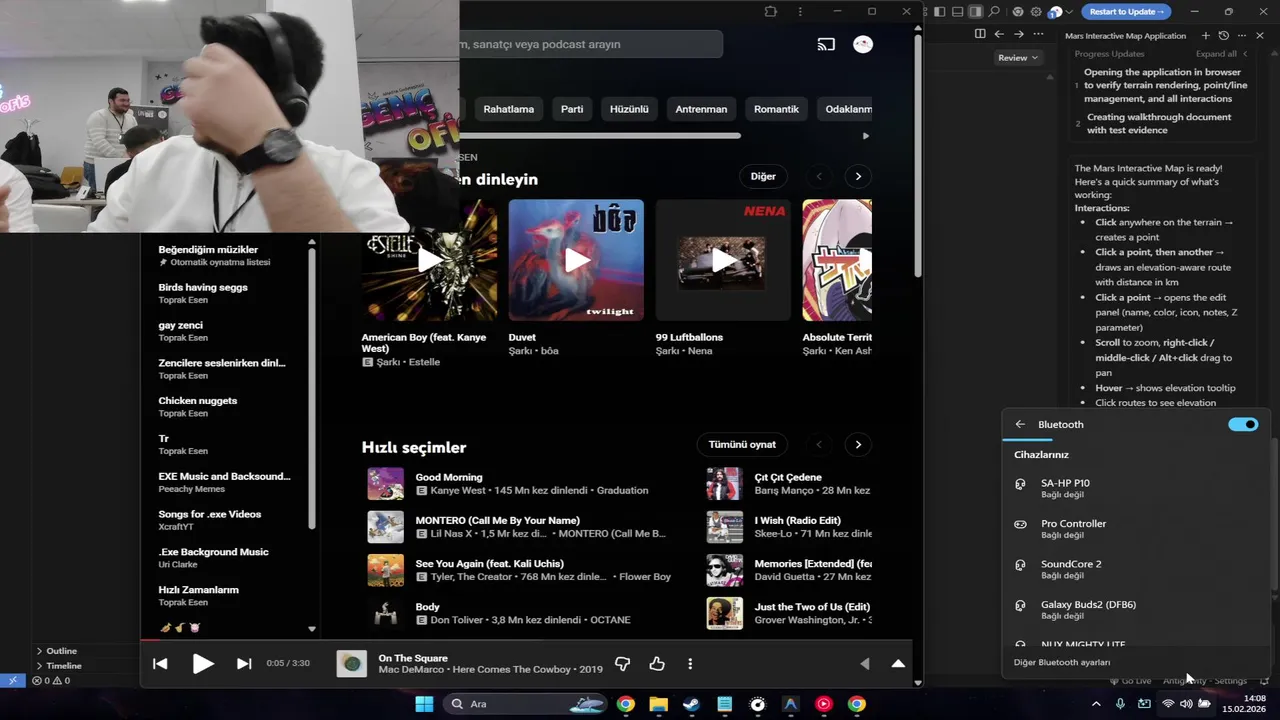This screenshot has height=720, width=1280.
Task: Open the Windows Start menu
Action: pos(424,704)
